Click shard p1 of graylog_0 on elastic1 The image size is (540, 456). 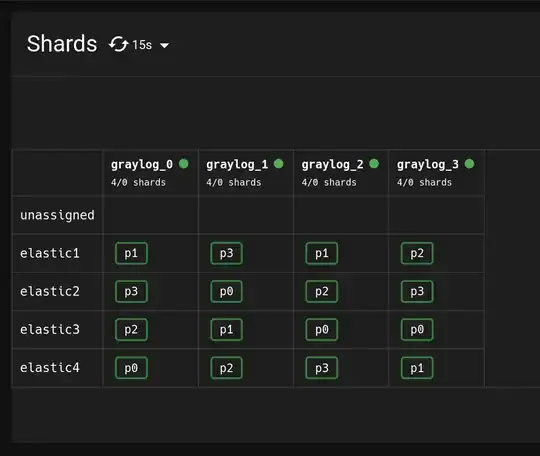tap(131, 253)
